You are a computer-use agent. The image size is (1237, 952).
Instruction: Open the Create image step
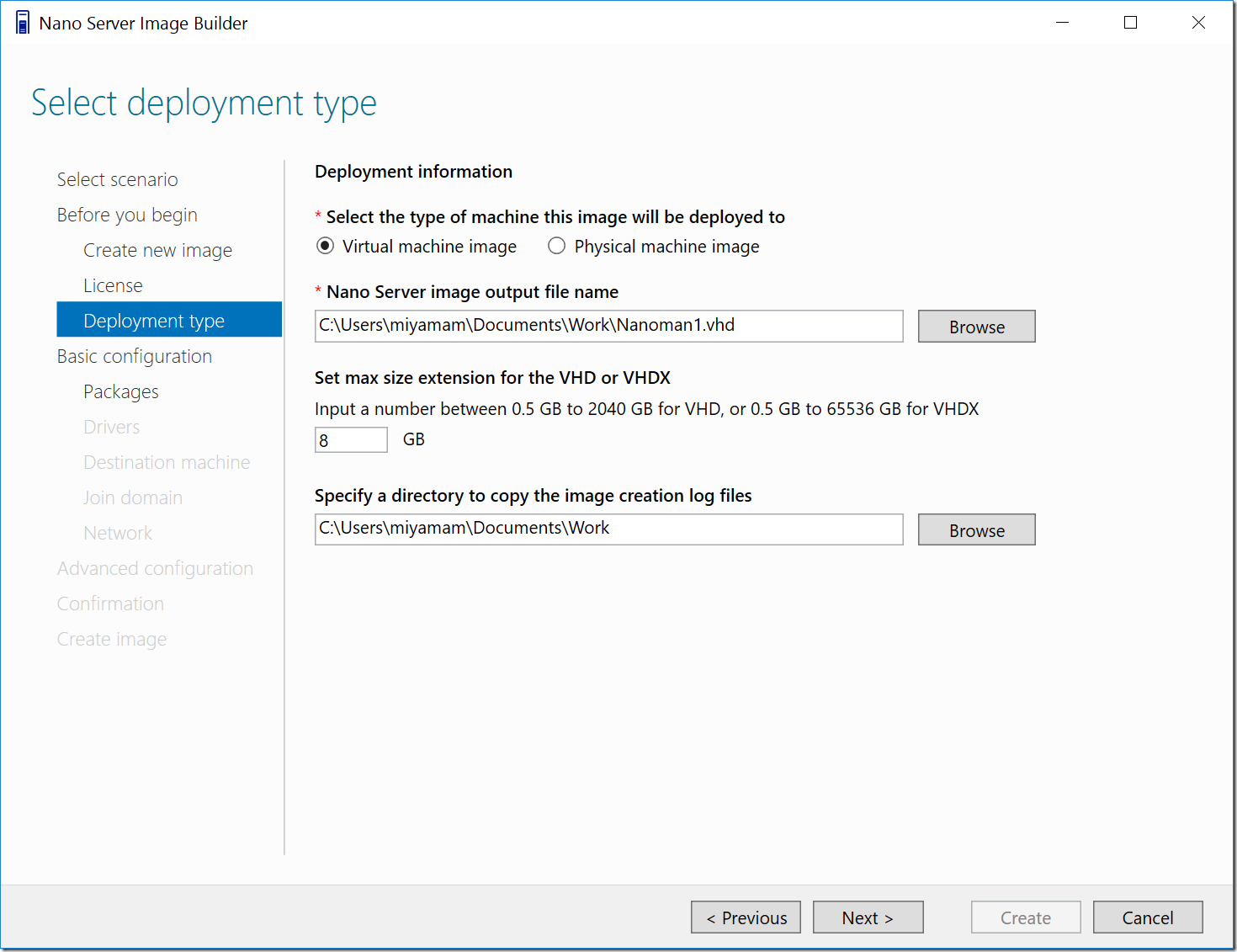pyautogui.click(x=111, y=639)
